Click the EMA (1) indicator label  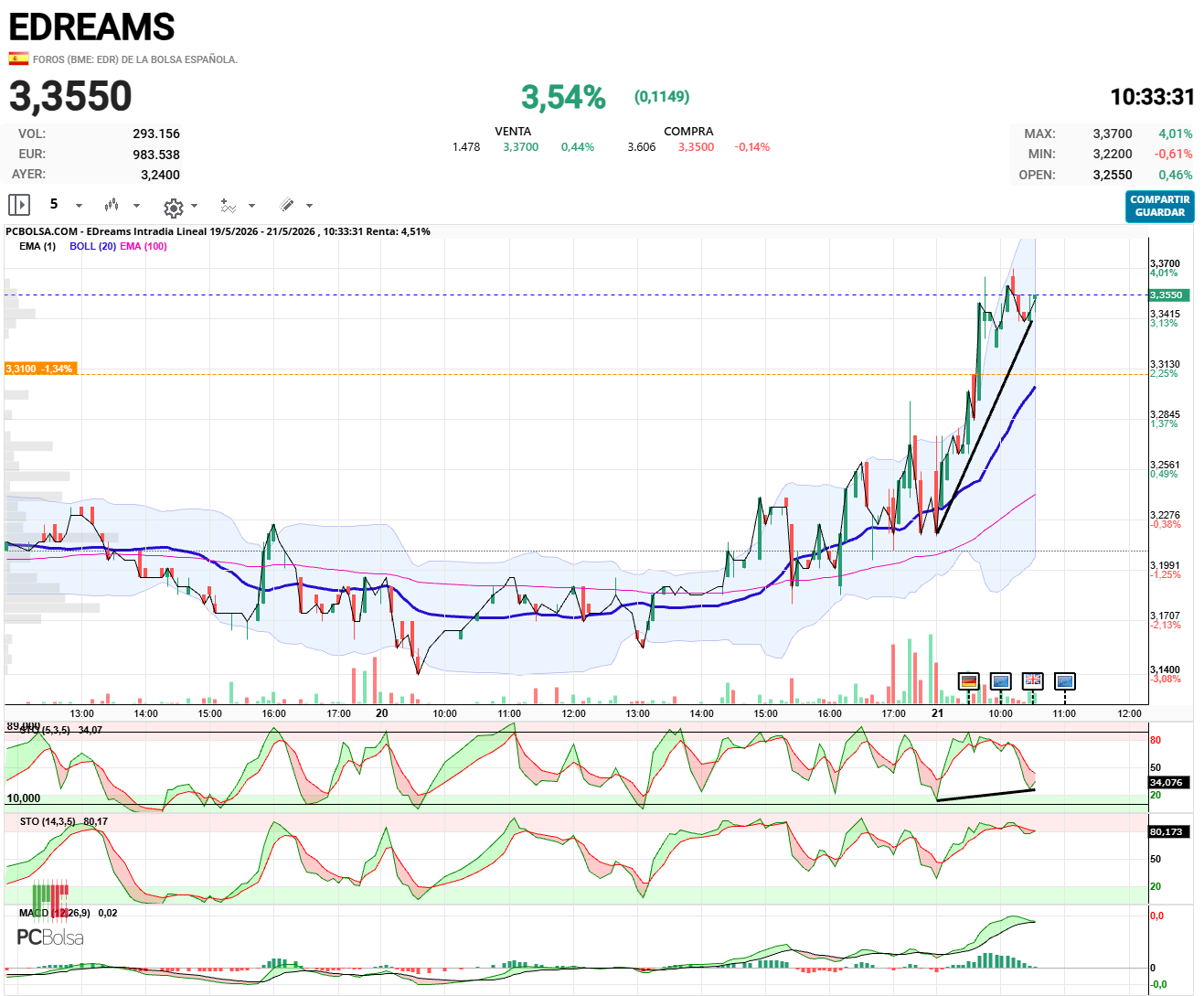point(37,246)
